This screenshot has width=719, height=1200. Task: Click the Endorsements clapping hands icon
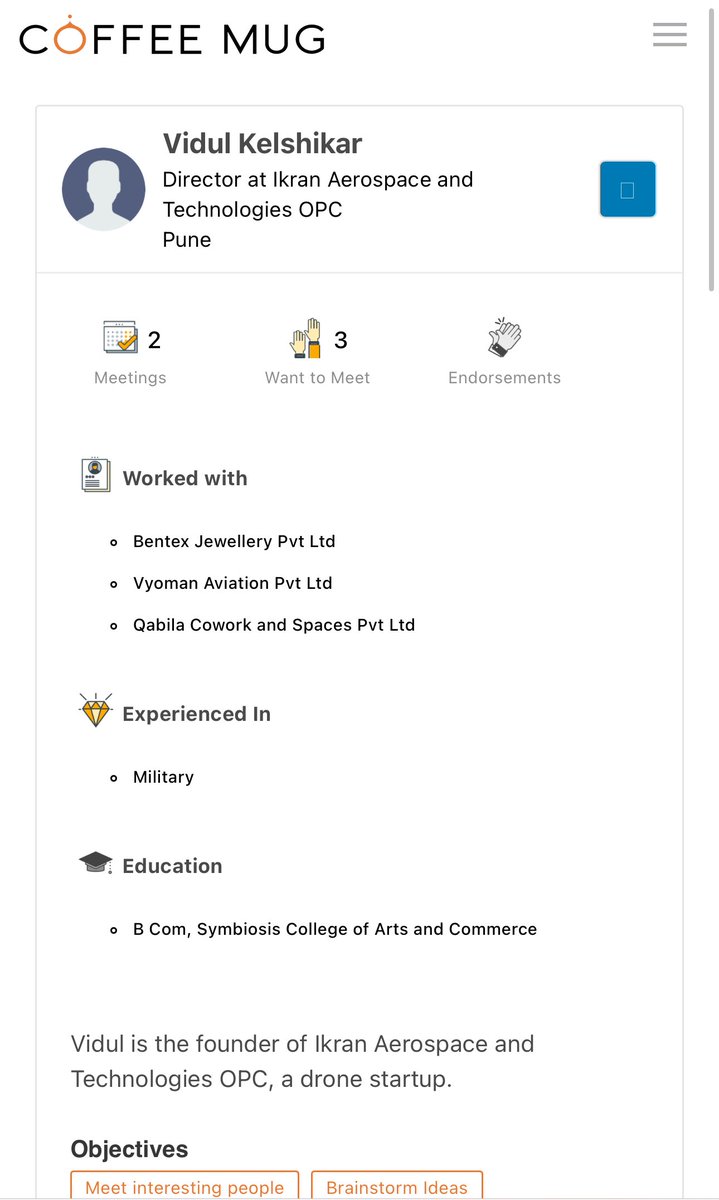504,337
